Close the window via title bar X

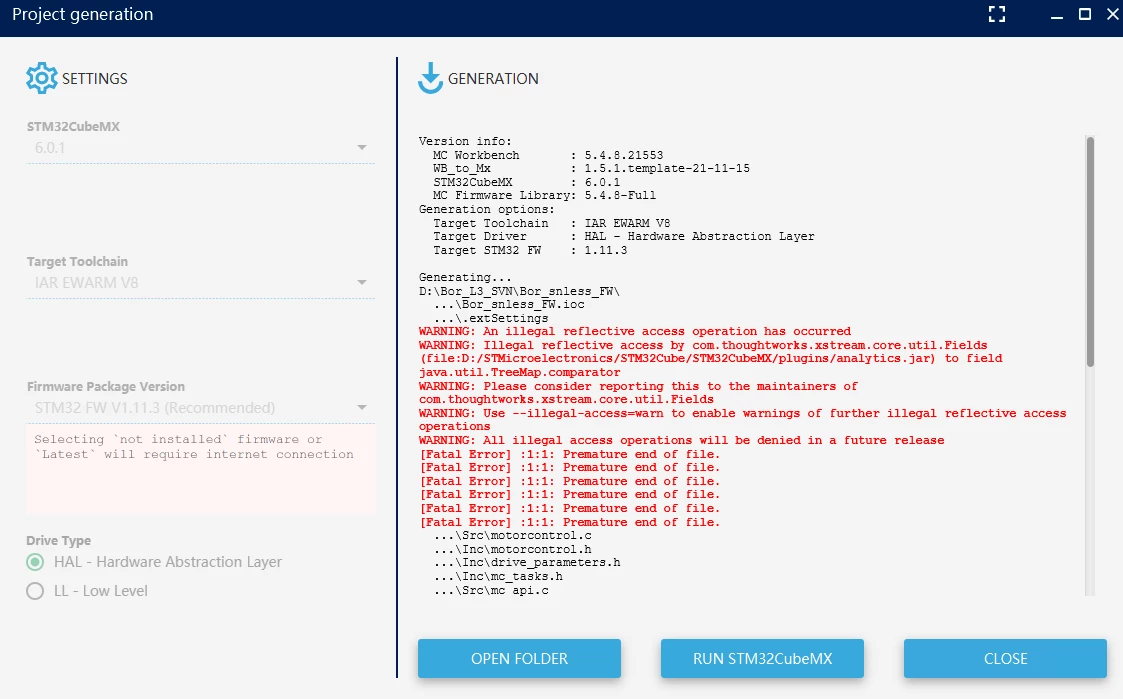click(1113, 14)
